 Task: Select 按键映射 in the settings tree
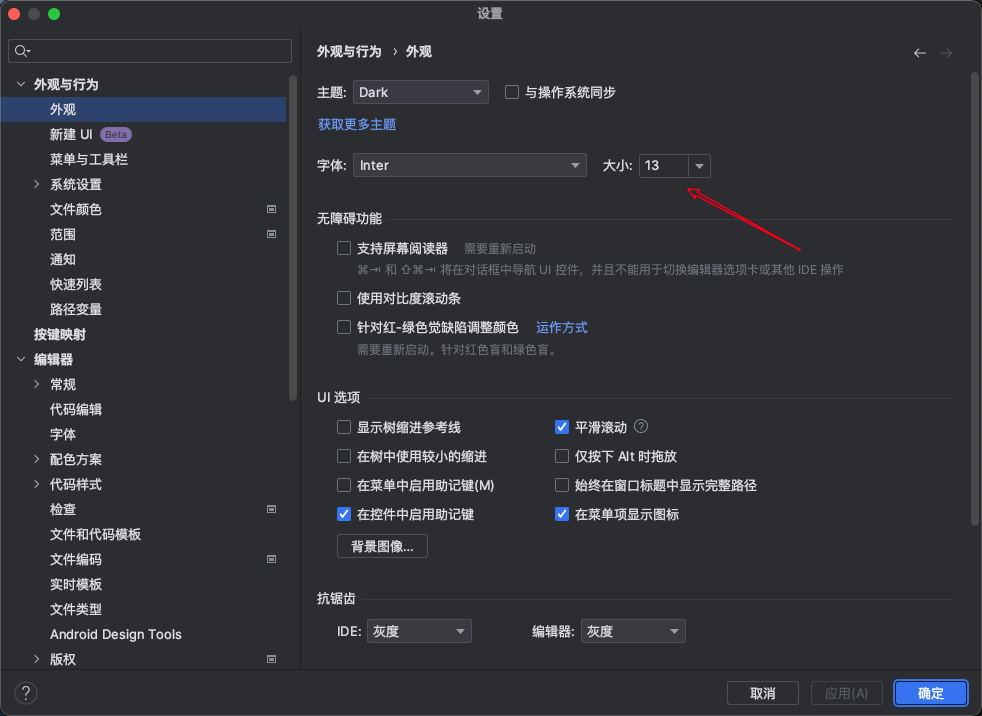point(60,334)
